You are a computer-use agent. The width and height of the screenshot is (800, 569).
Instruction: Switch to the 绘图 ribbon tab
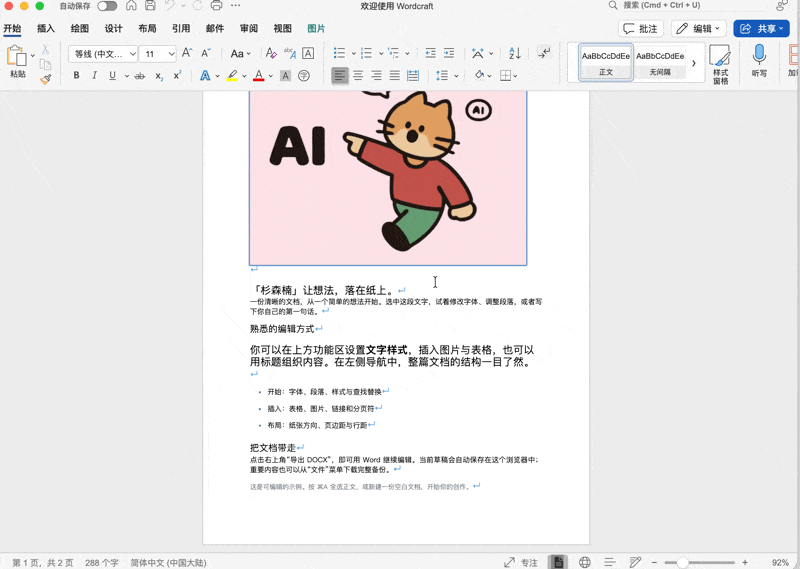pyautogui.click(x=80, y=29)
